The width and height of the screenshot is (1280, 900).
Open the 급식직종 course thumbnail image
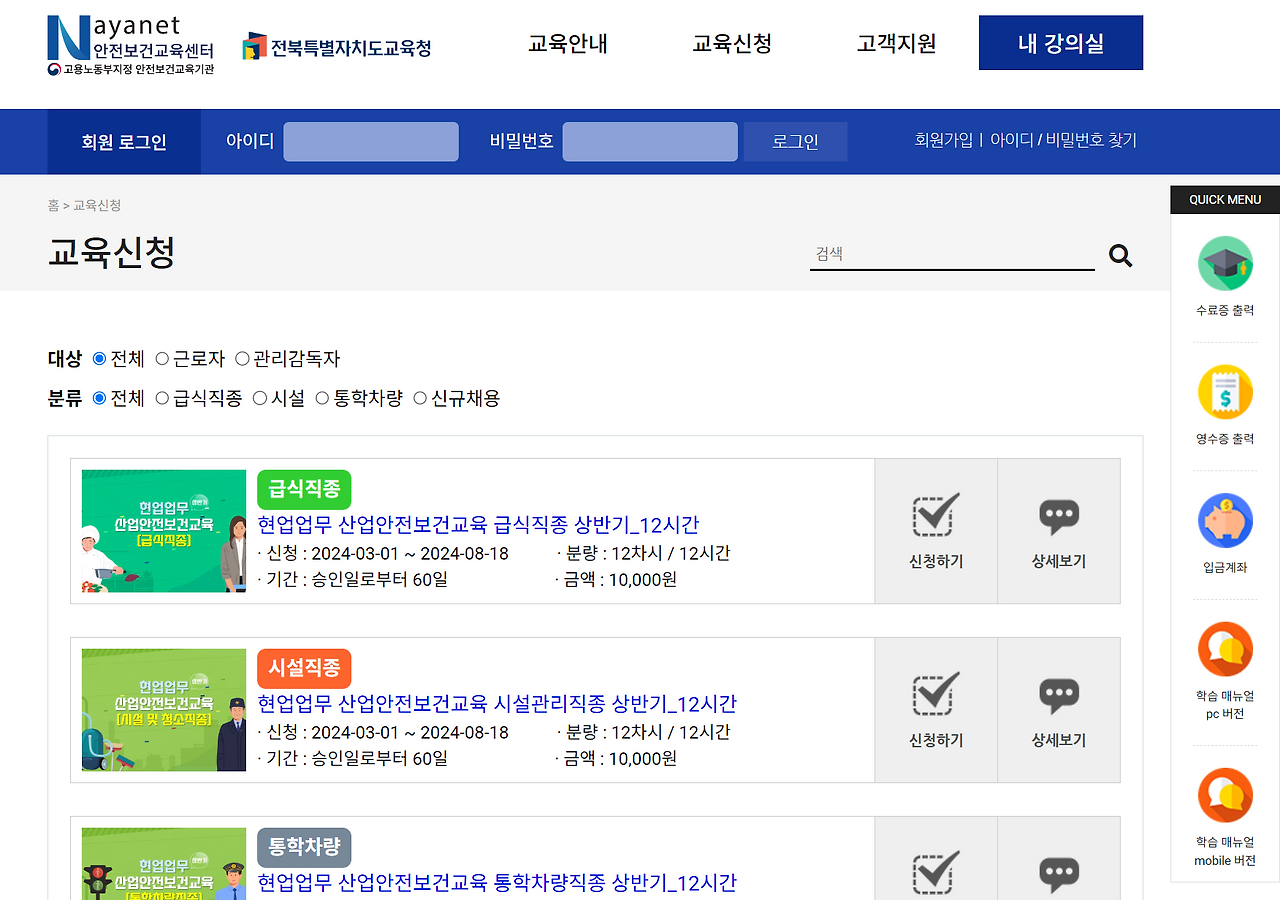pyautogui.click(x=164, y=531)
